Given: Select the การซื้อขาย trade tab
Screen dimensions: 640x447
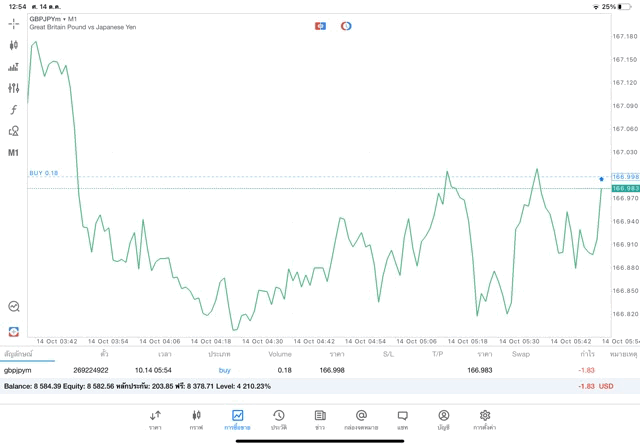Looking at the screenshot, I should [x=237, y=420].
